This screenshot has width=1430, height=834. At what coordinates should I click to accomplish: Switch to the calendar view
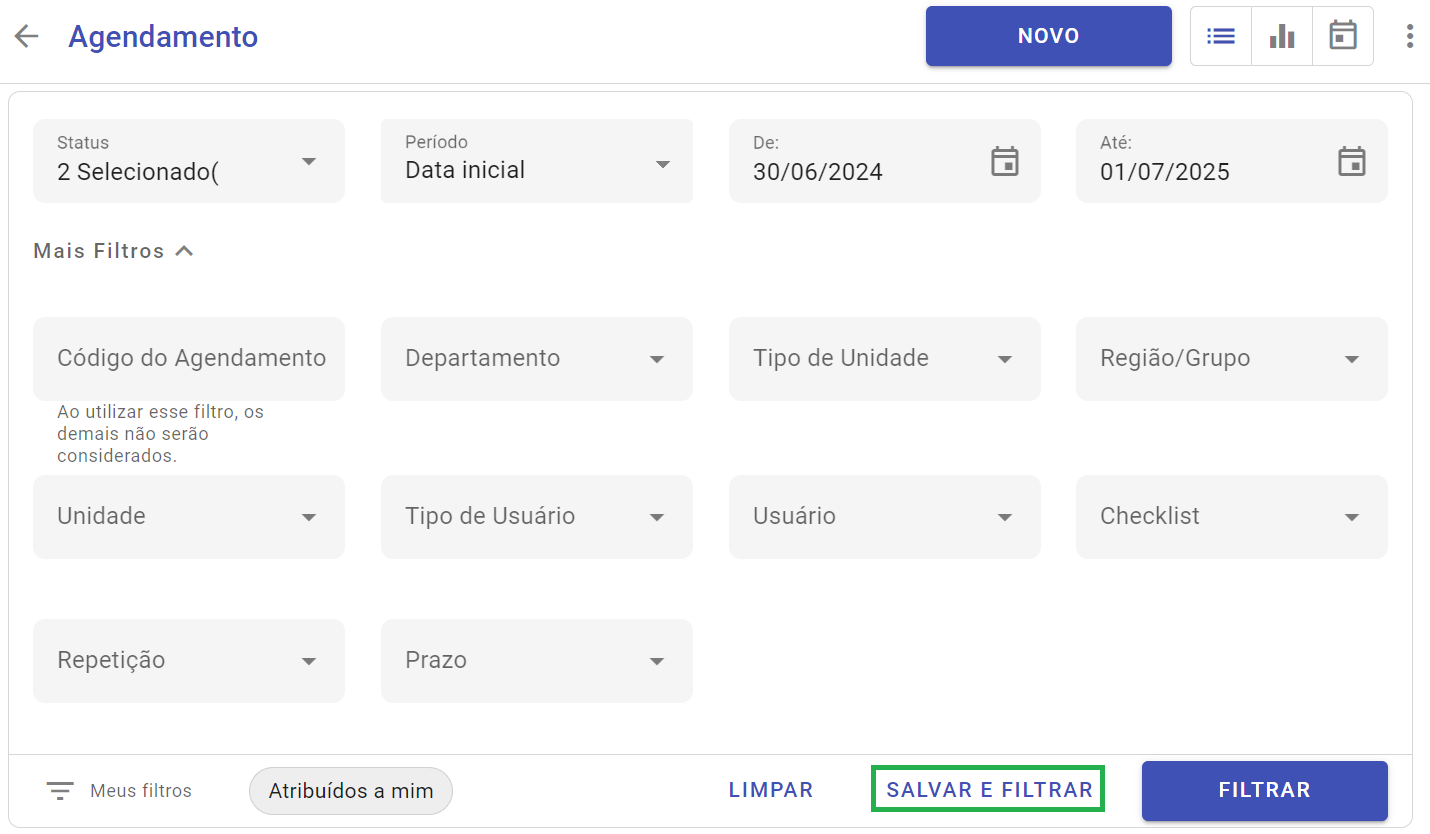[x=1342, y=35]
